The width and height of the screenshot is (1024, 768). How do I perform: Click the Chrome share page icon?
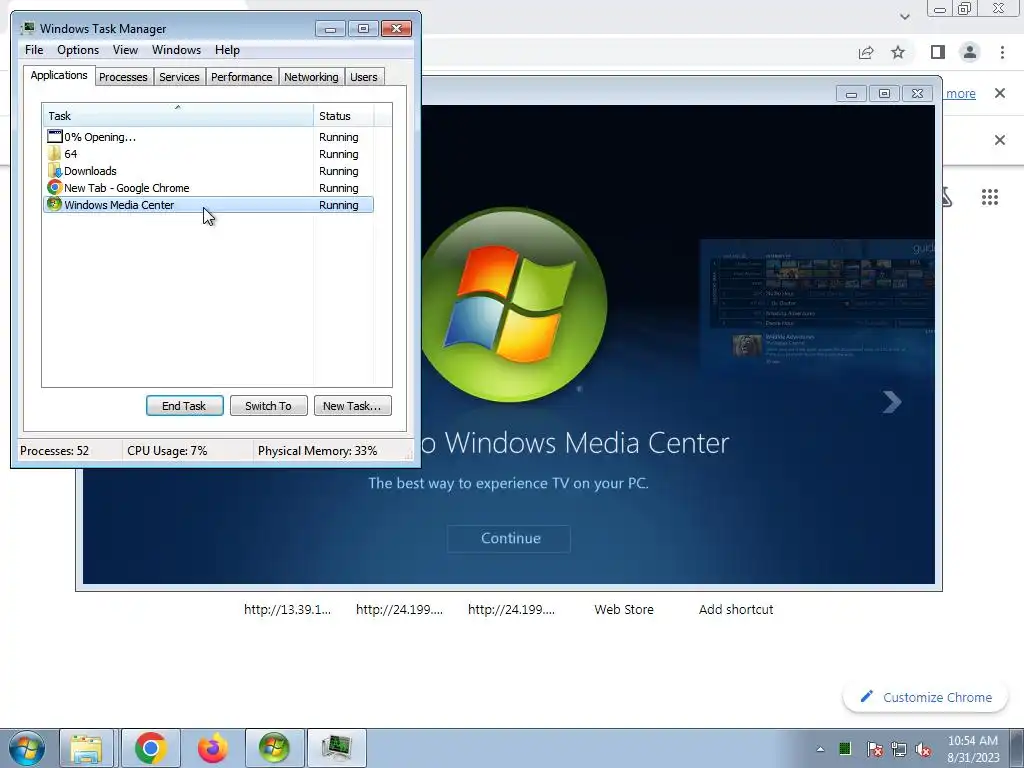tap(866, 52)
